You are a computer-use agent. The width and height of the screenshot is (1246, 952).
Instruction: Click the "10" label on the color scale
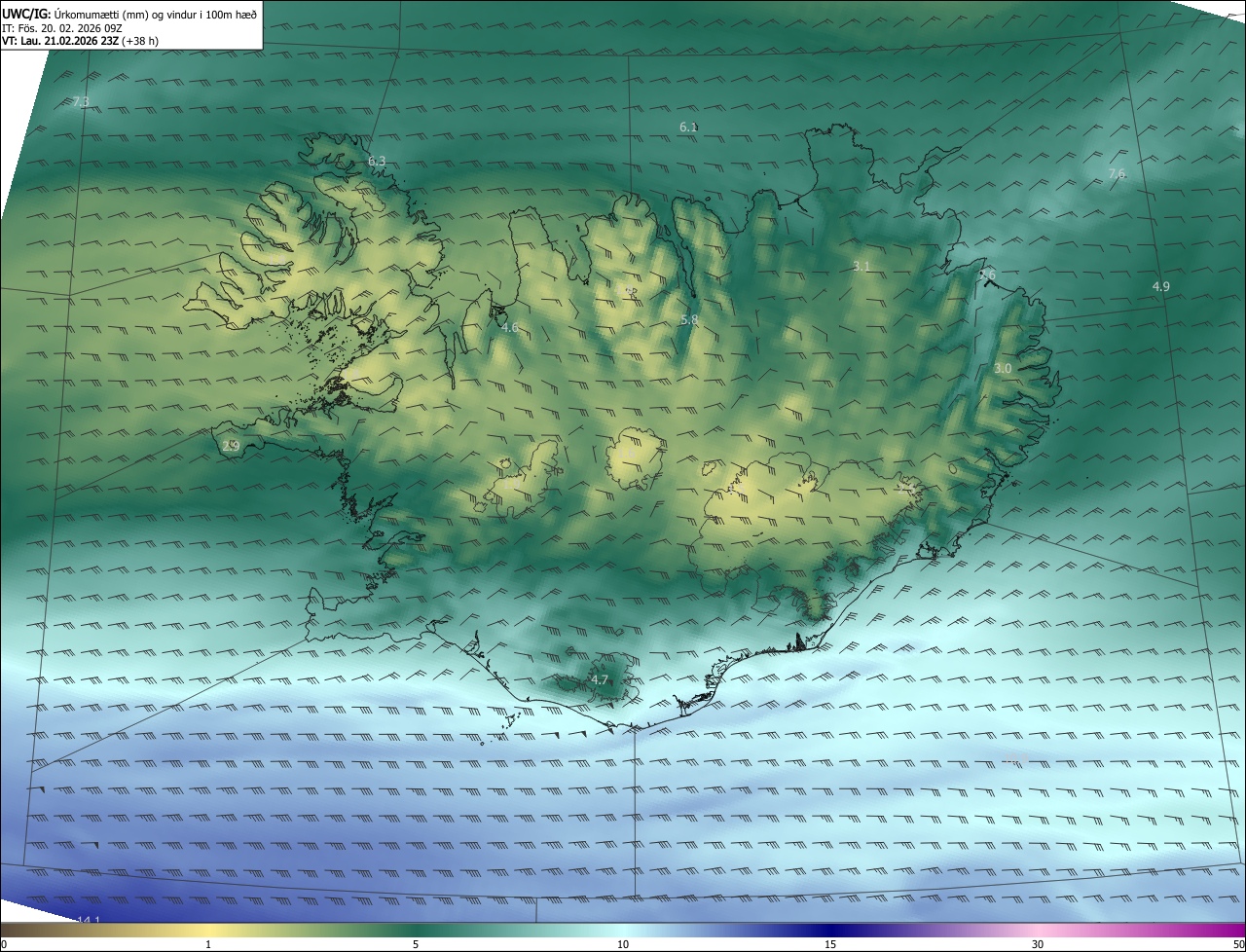pos(623,944)
